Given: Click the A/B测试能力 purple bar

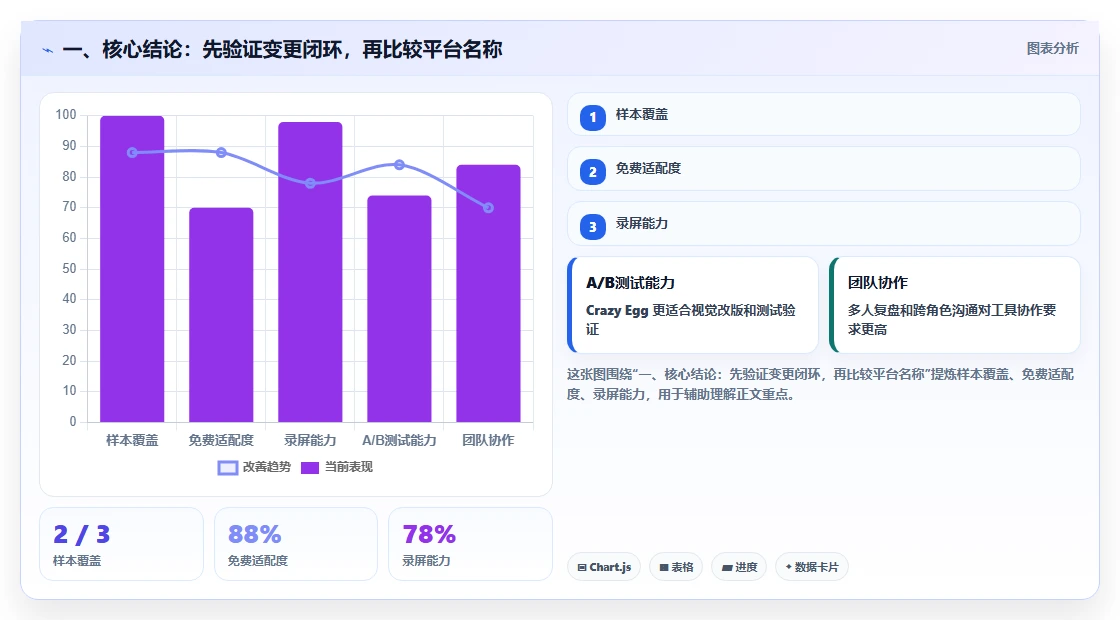Looking at the screenshot, I should [x=399, y=309].
